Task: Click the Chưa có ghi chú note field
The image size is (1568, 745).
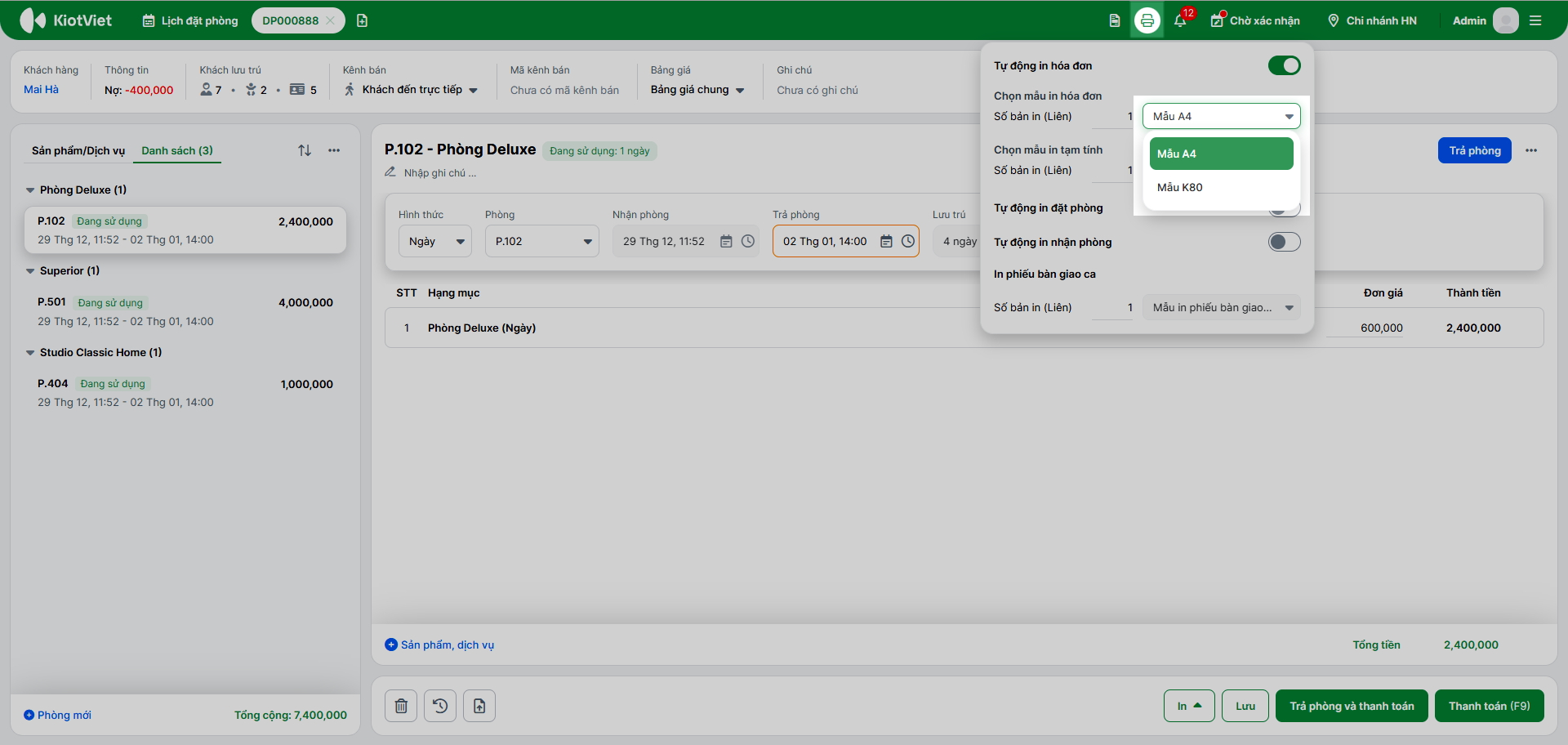Action: pos(817,90)
